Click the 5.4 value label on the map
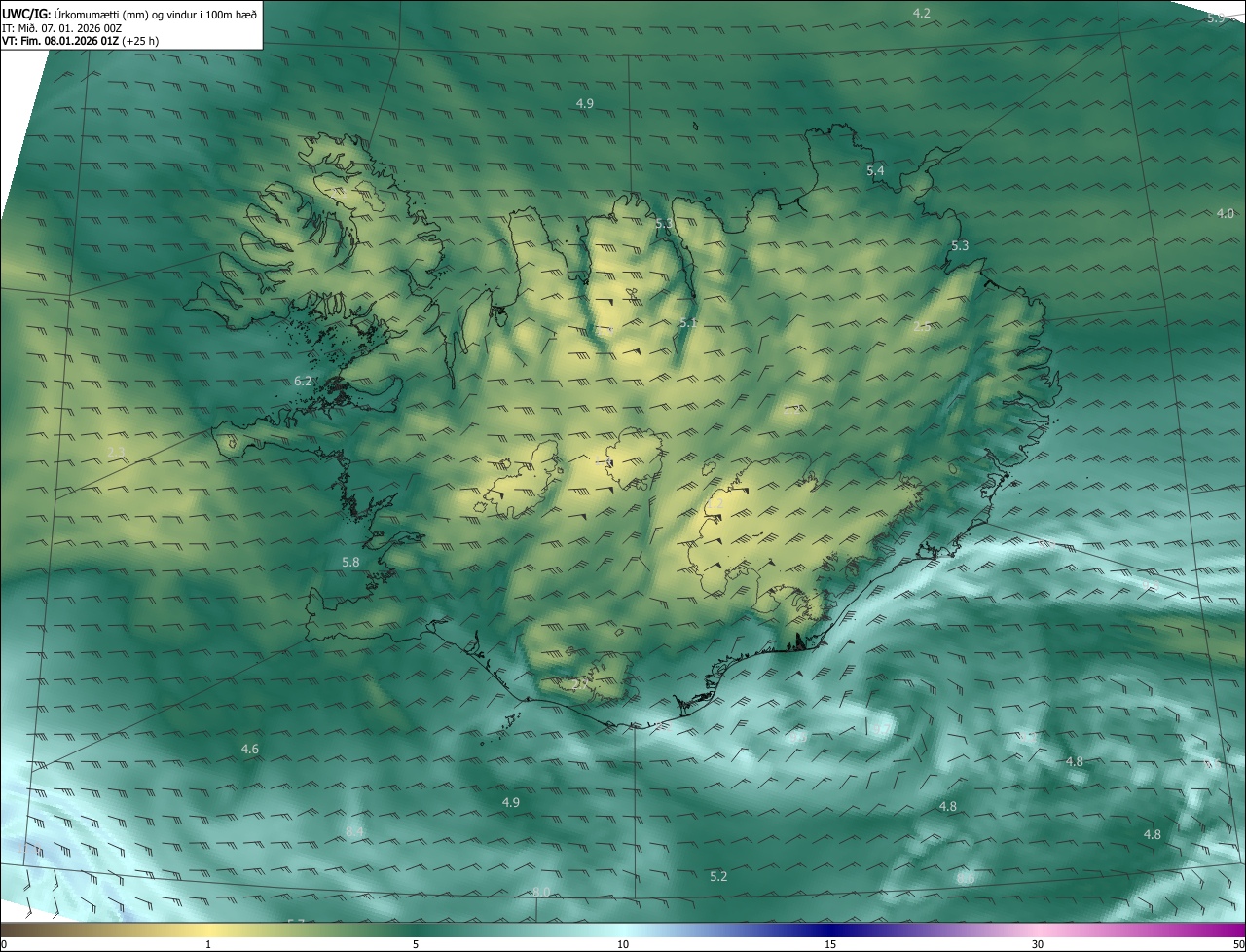This screenshot has height=952, width=1246. point(875,170)
